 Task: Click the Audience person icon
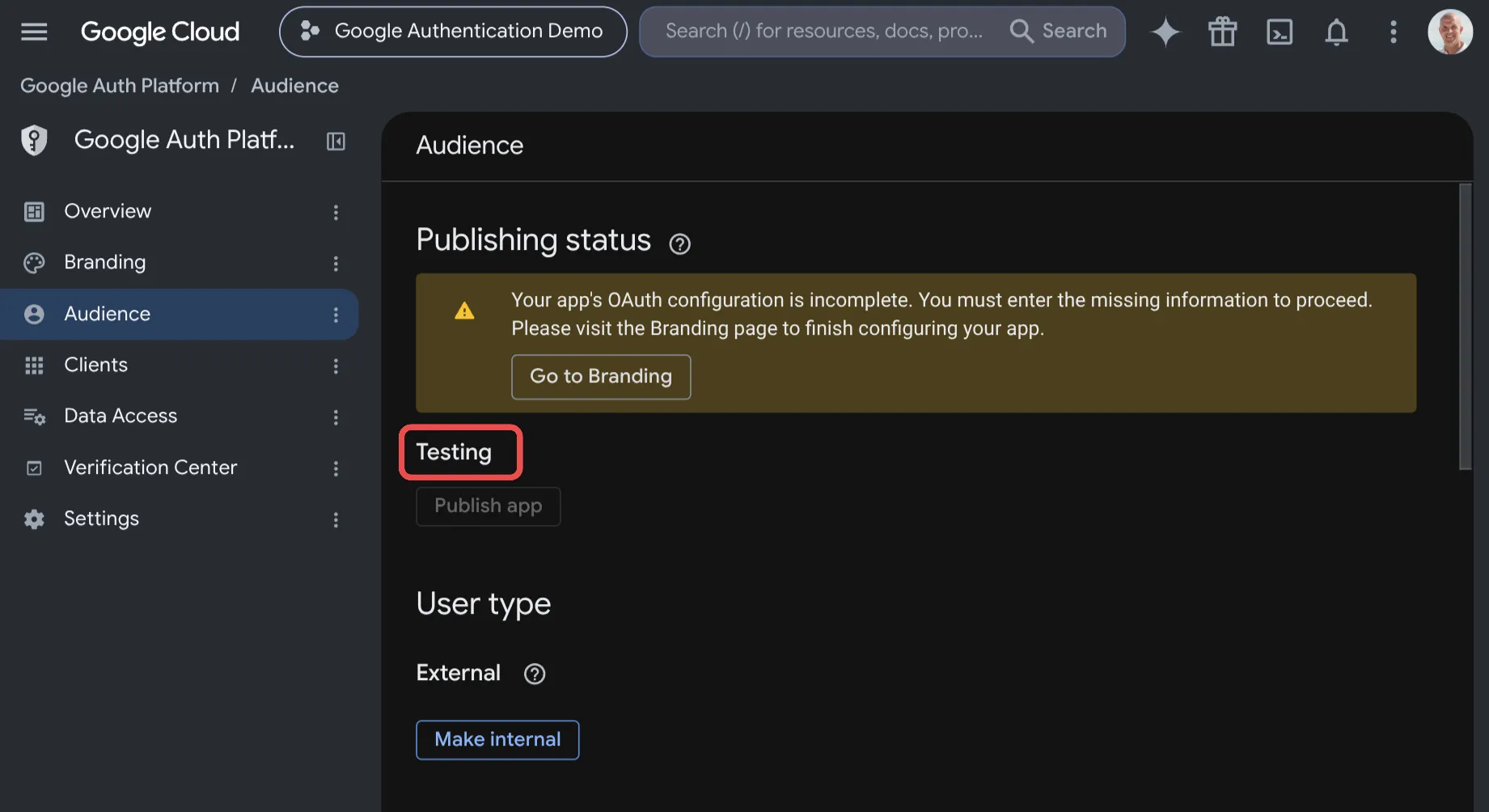tap(34, 314)
